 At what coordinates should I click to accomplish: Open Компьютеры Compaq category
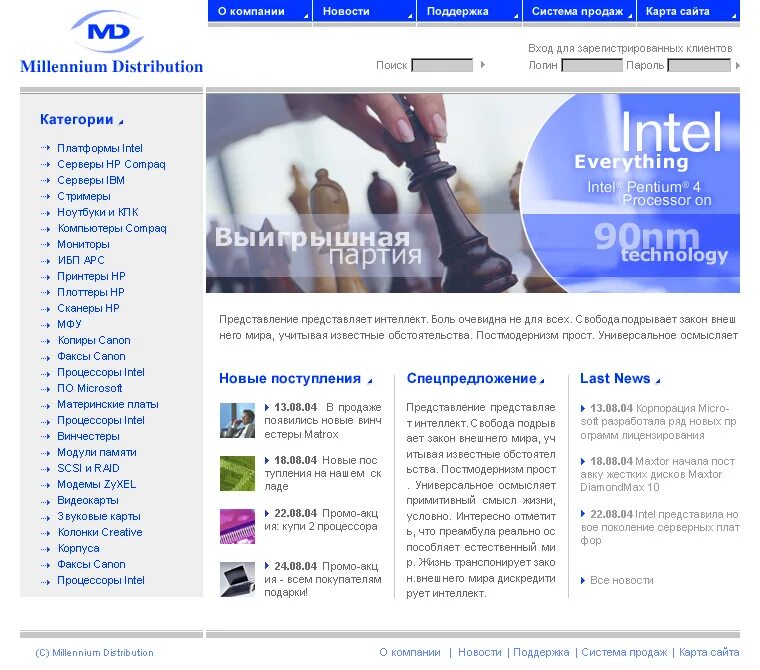[112, 228]
